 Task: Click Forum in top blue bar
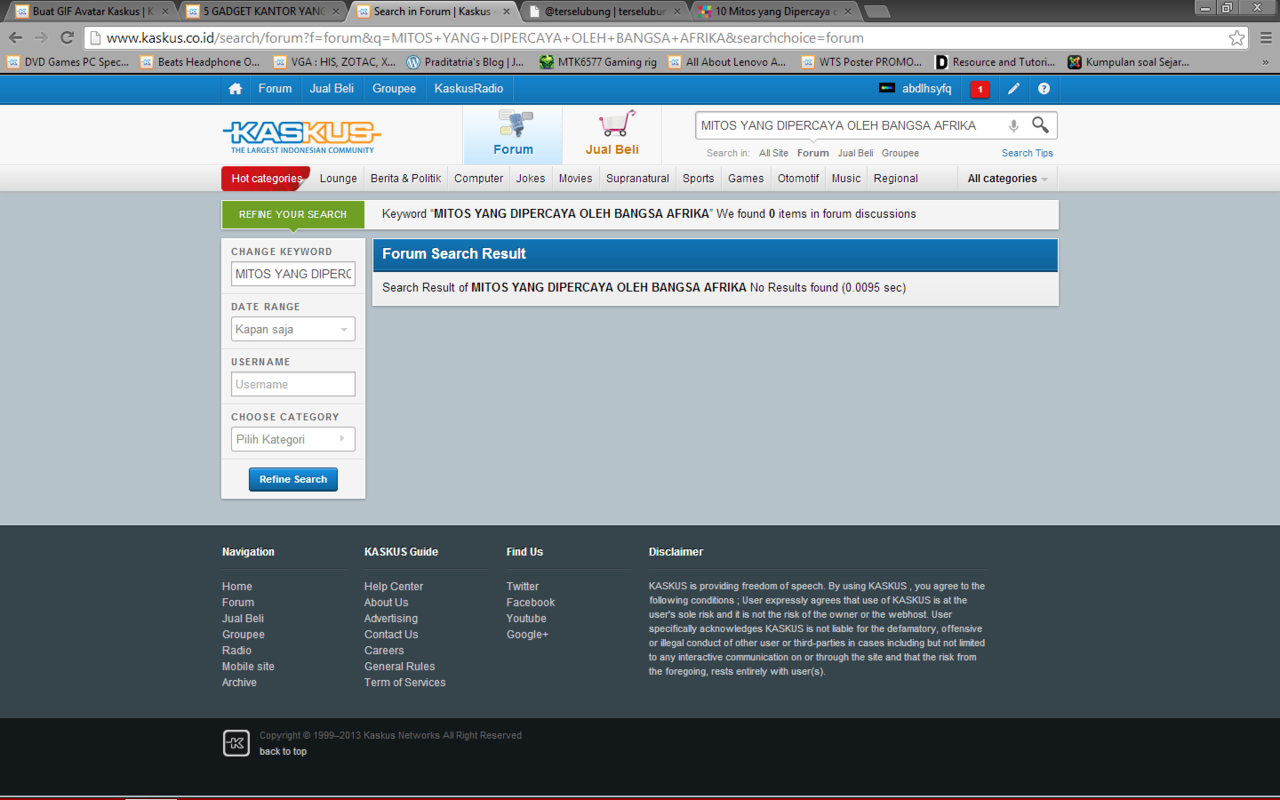coord(275,89)
